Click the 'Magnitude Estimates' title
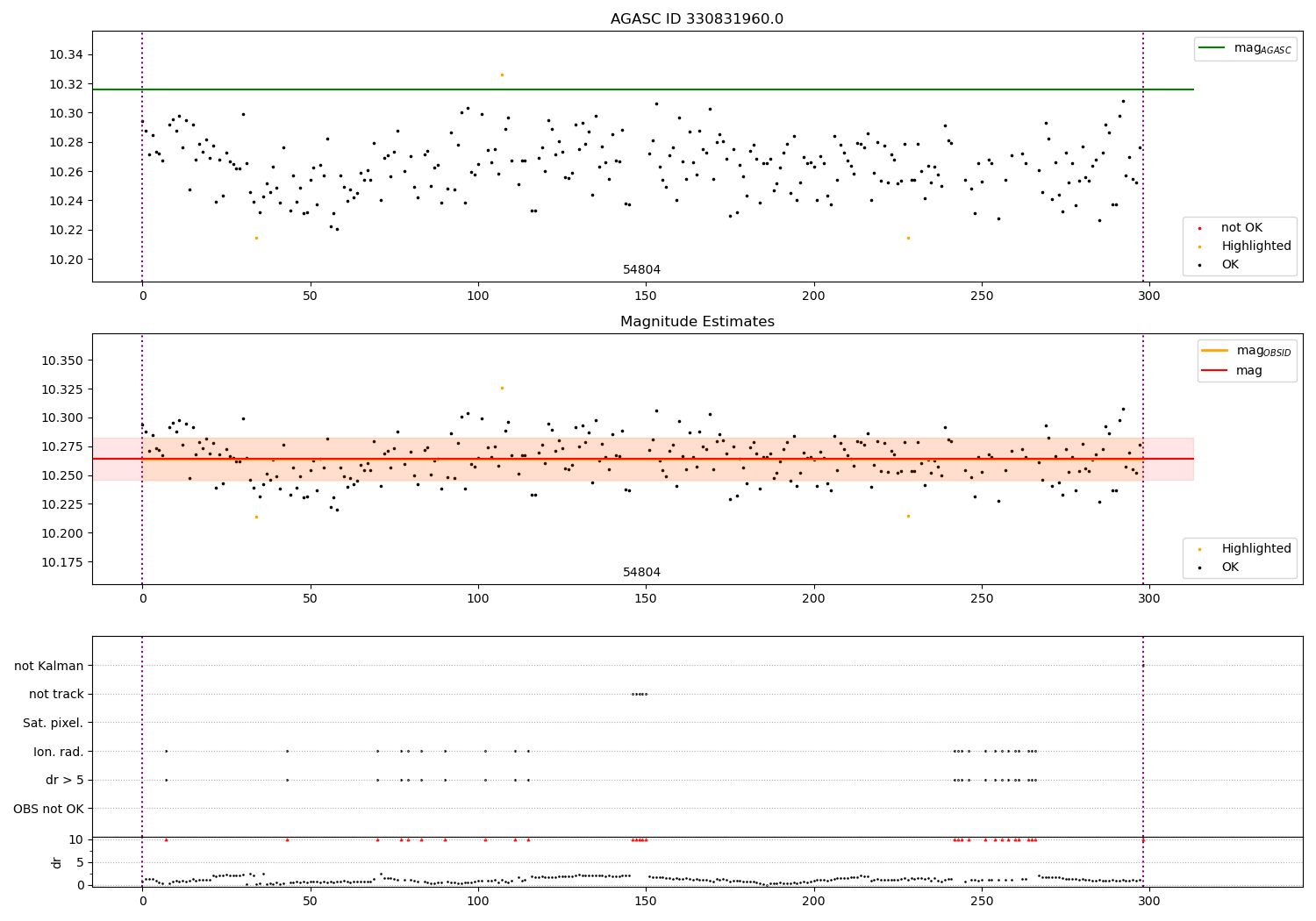The height and width of the screenshot is (921, 1316). 697,322
